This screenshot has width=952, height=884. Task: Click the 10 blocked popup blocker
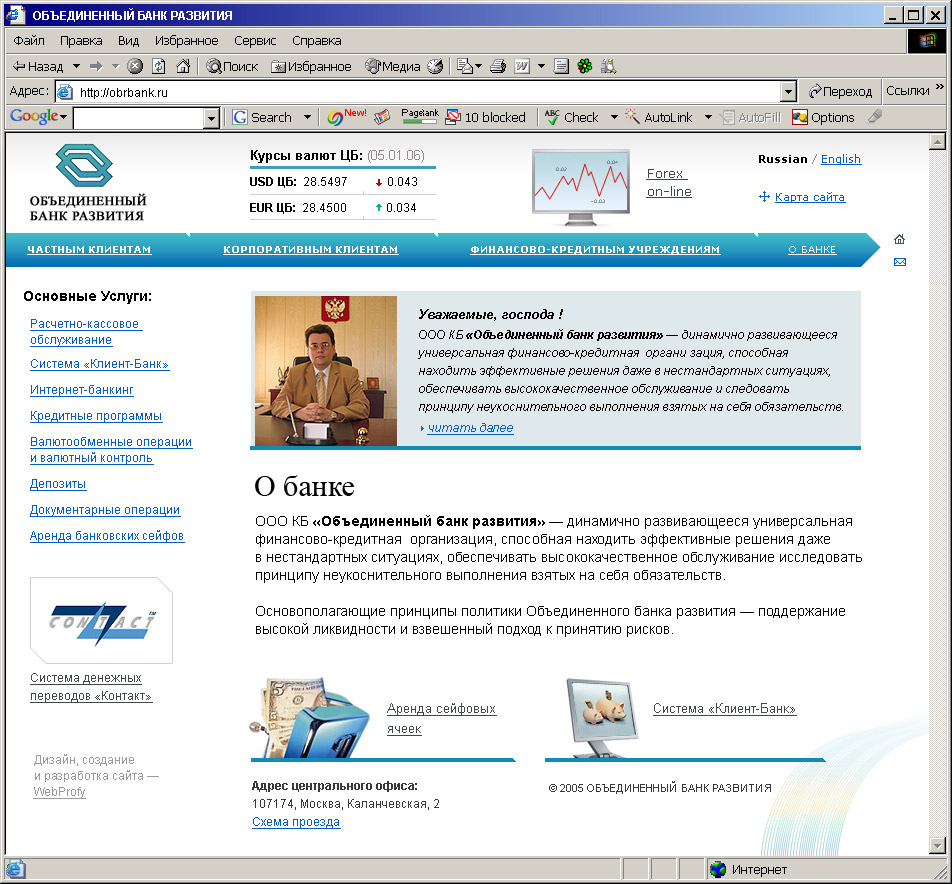tap(486, 117)
